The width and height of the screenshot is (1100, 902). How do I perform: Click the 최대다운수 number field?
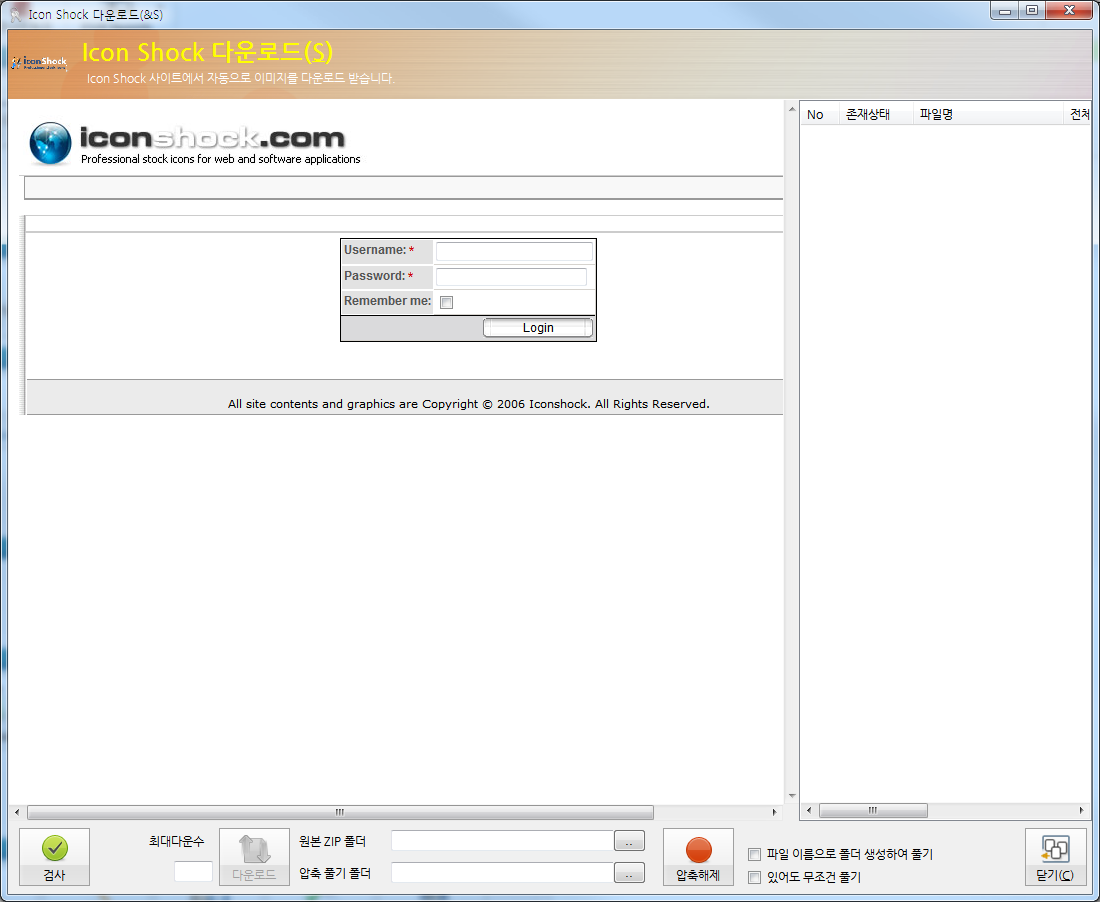193,871
